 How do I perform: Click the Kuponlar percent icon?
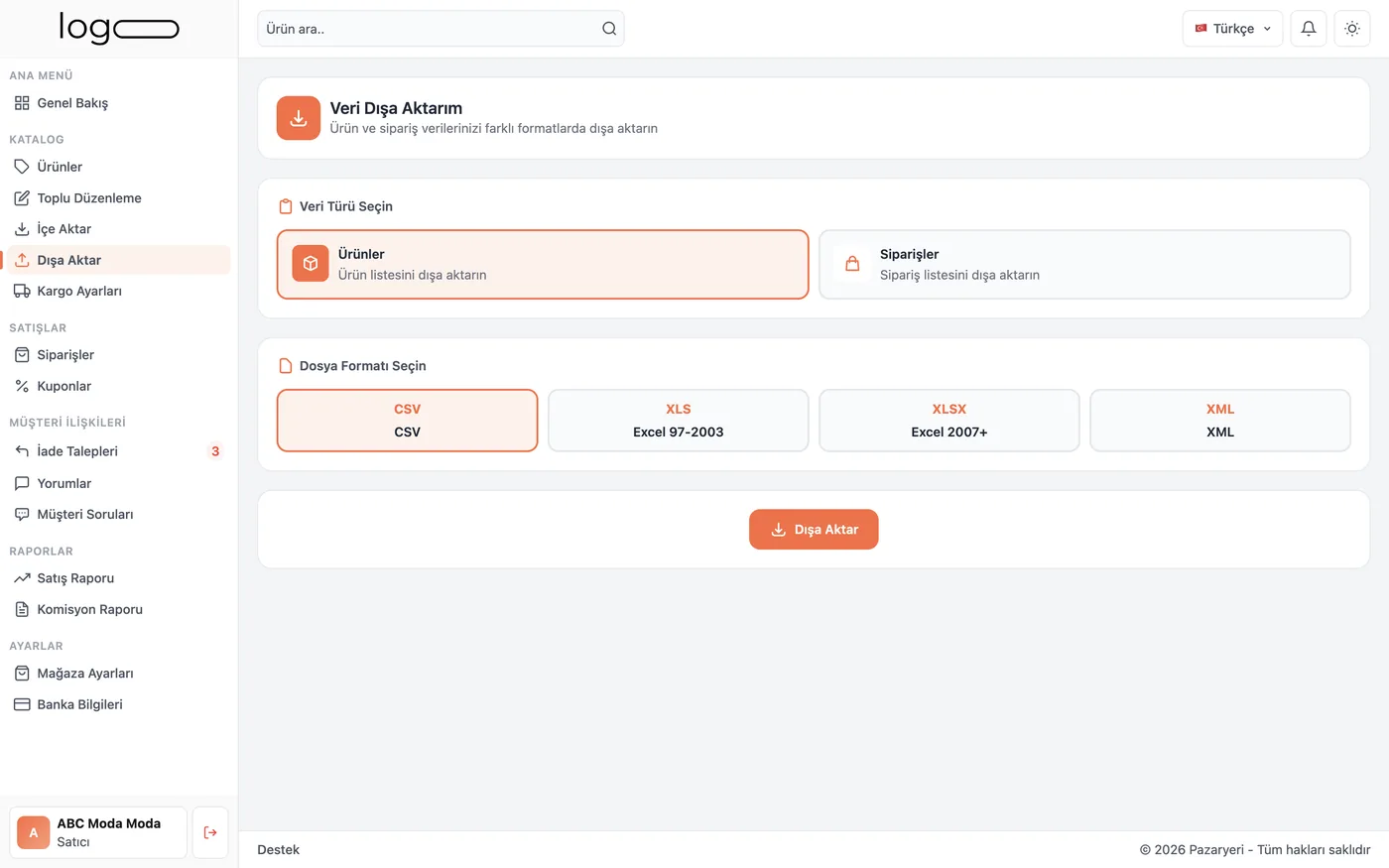tap(22, 386)
